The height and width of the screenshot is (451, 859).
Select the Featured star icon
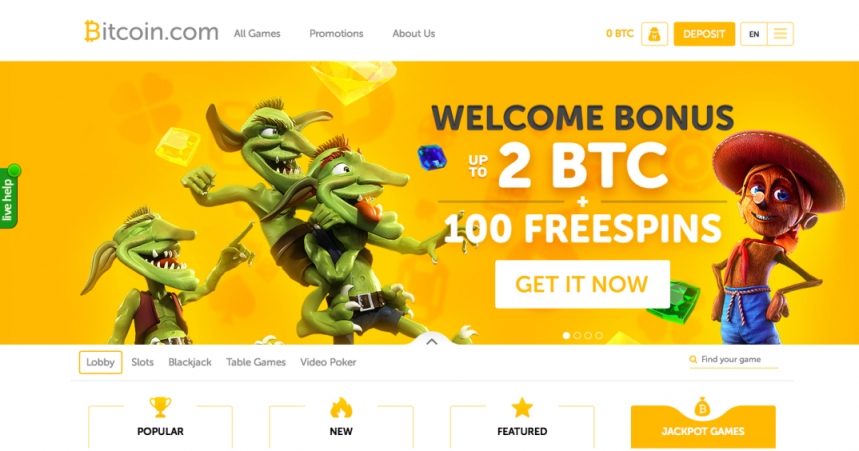coord(522,407)
